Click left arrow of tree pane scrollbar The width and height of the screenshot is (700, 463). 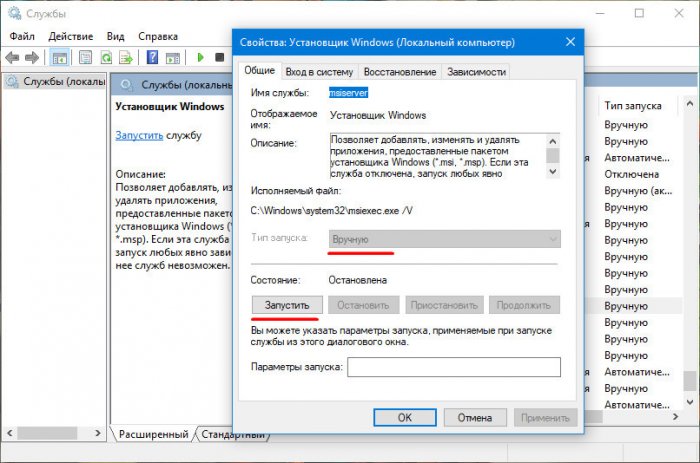(9, 433)
